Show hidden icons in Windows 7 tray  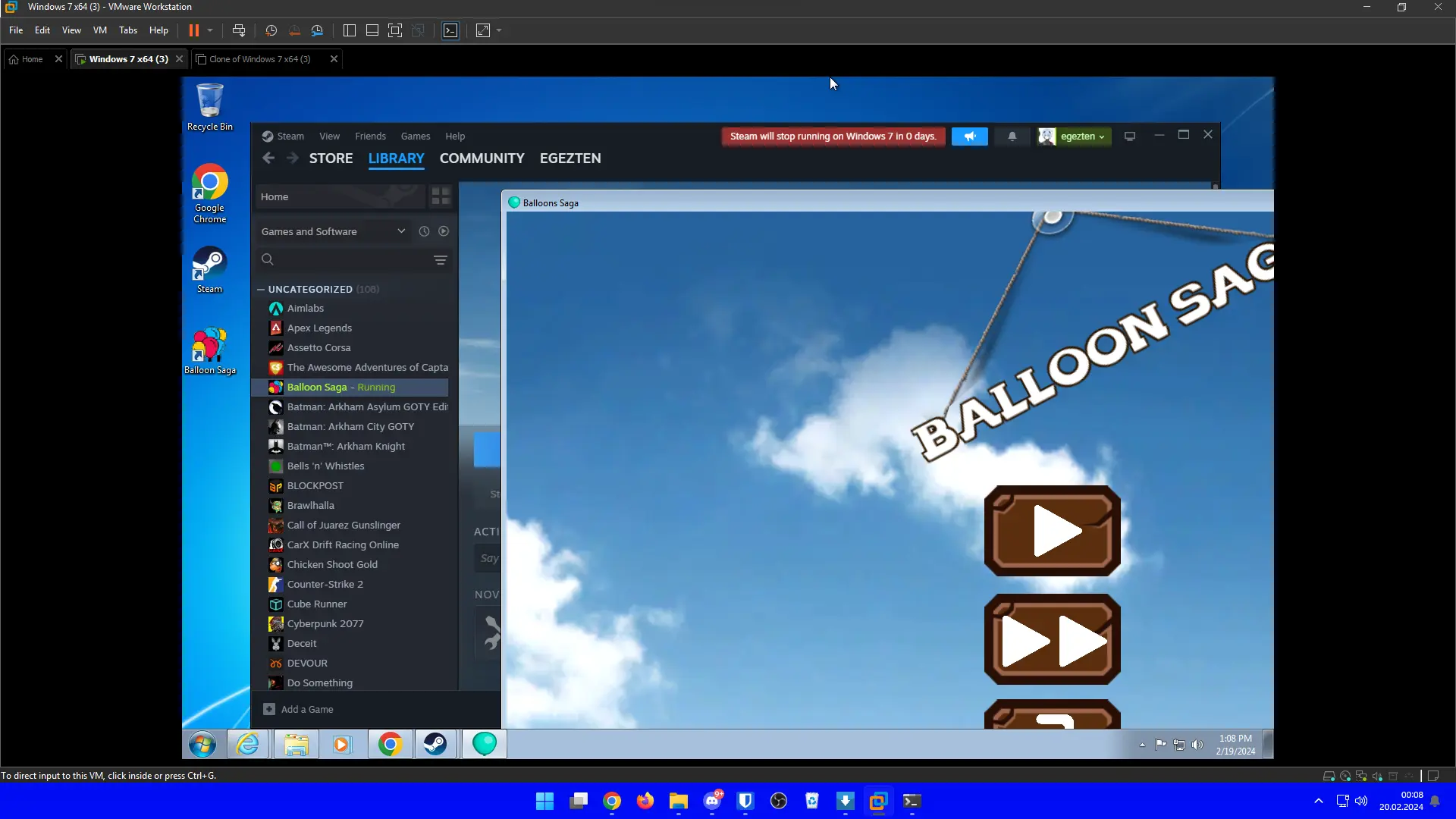(1142, 745)
